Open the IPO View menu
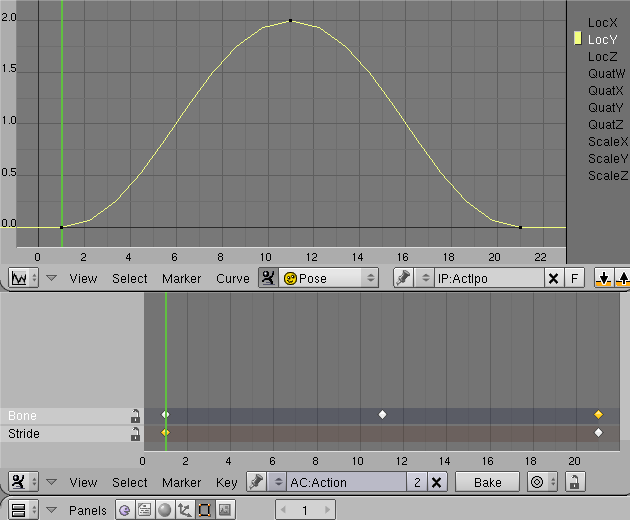This screenshot has height=520, width=630. point(83,278)
